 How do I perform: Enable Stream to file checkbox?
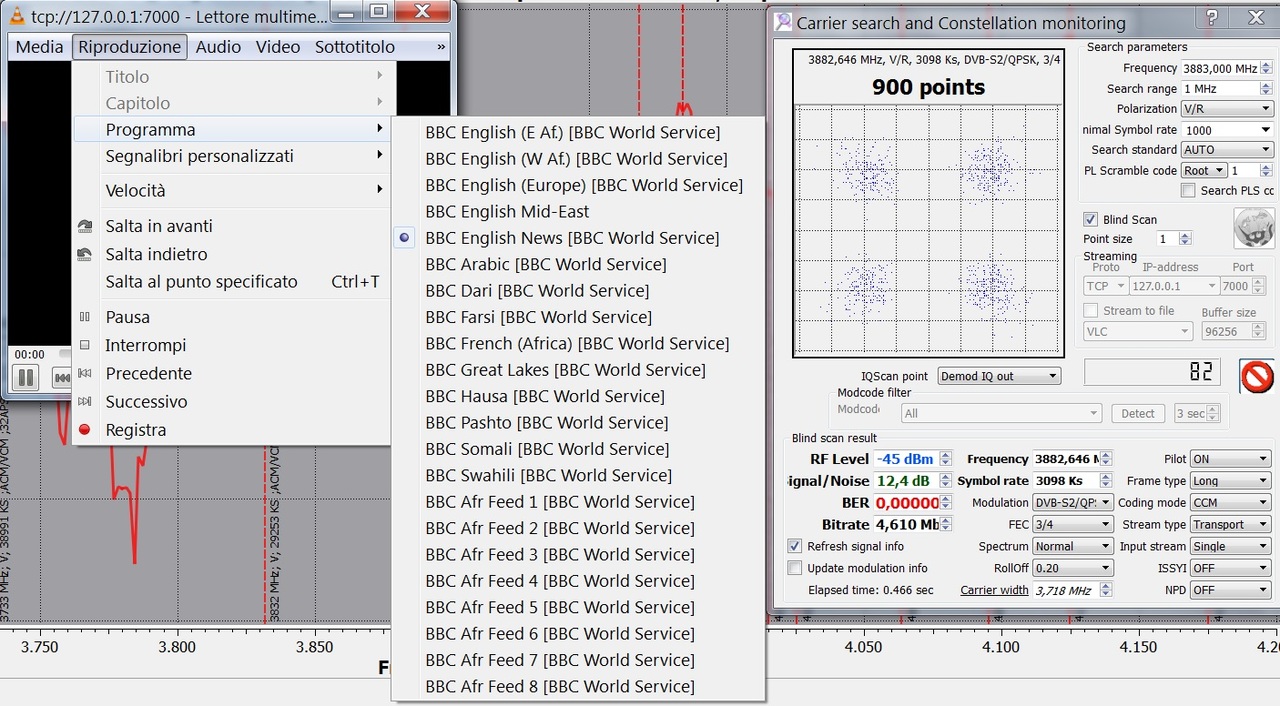tap(1091, 311)
